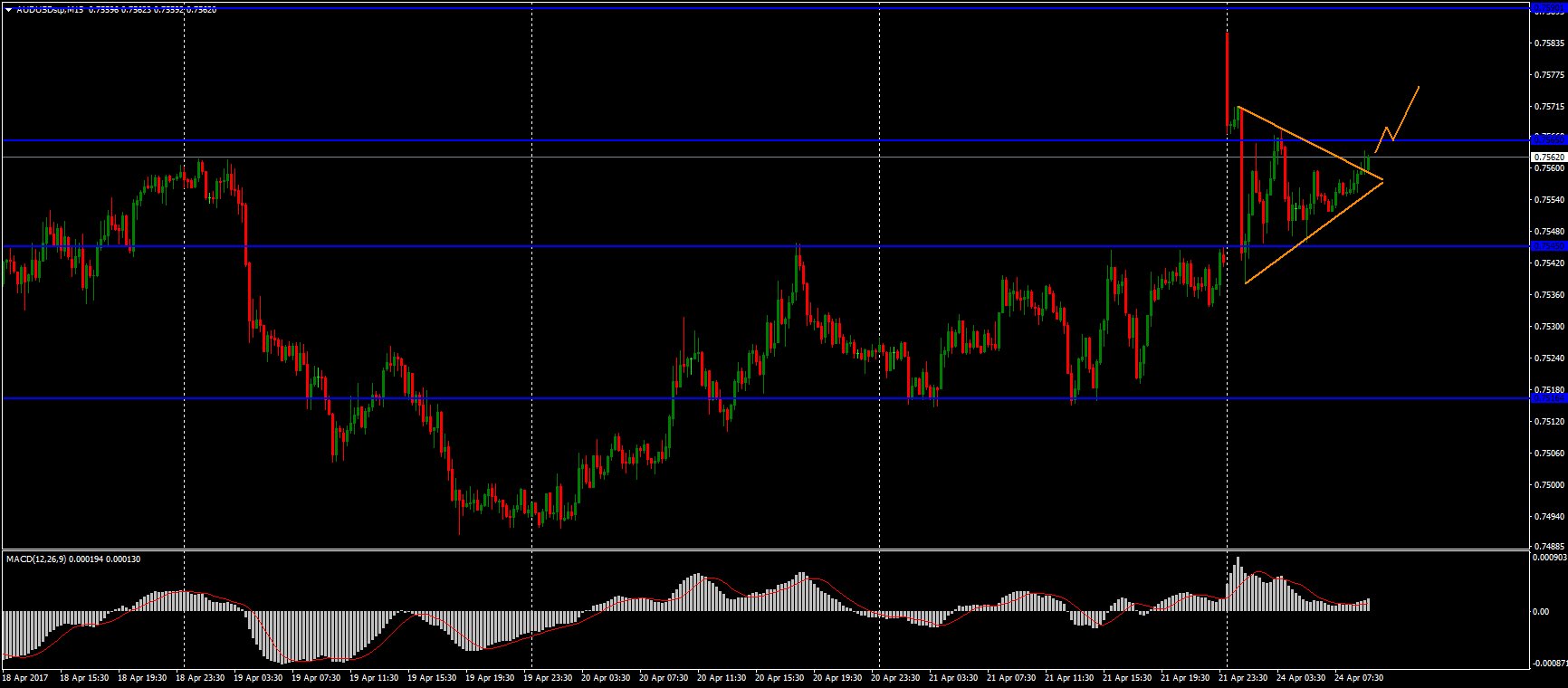Screen dimensions: 1568x688
Task: Click the 19 Apr 07:30 time label
Action: pos(316,677)
